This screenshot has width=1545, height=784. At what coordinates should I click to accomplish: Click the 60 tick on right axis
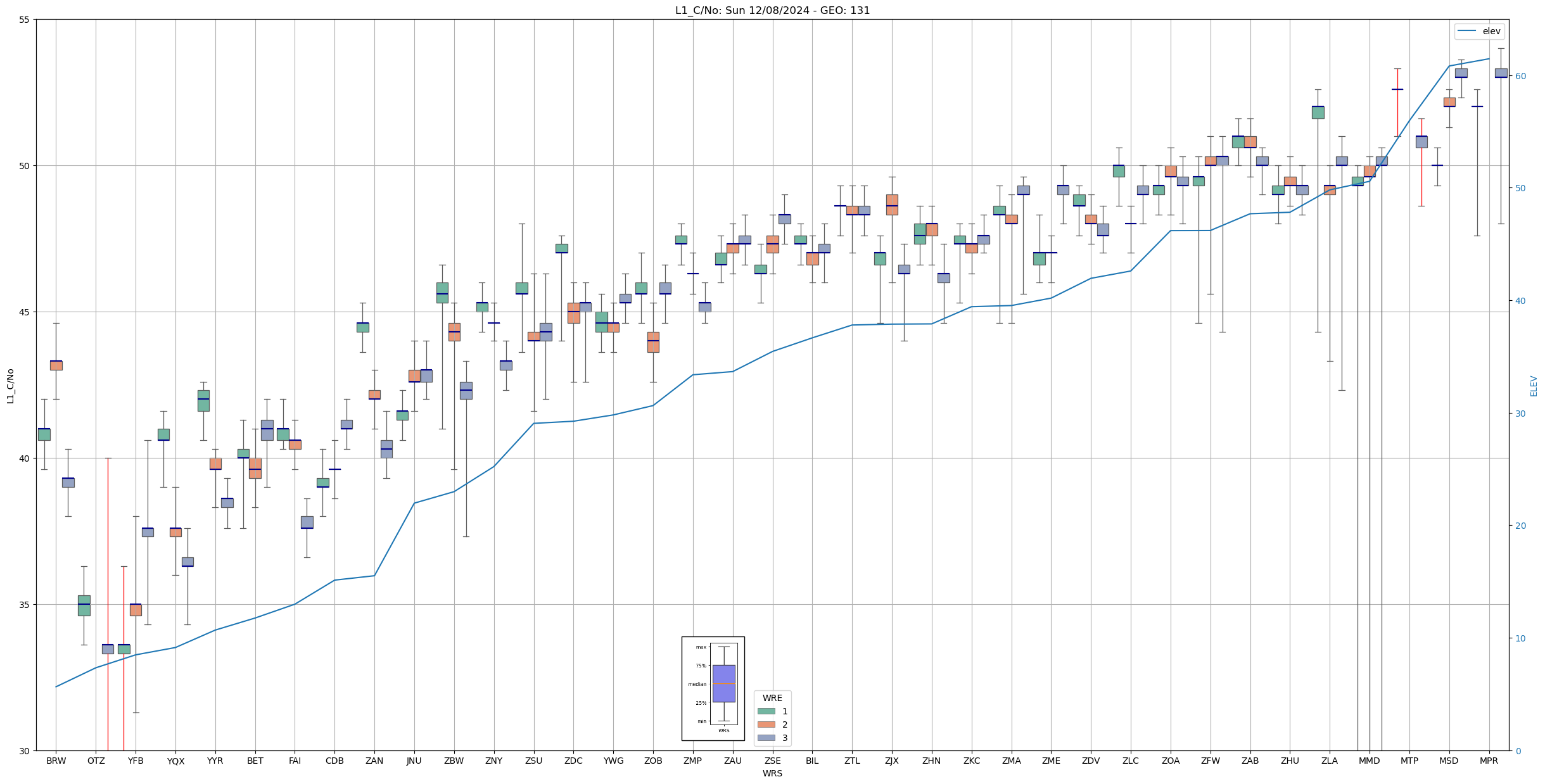[1520, 76]
